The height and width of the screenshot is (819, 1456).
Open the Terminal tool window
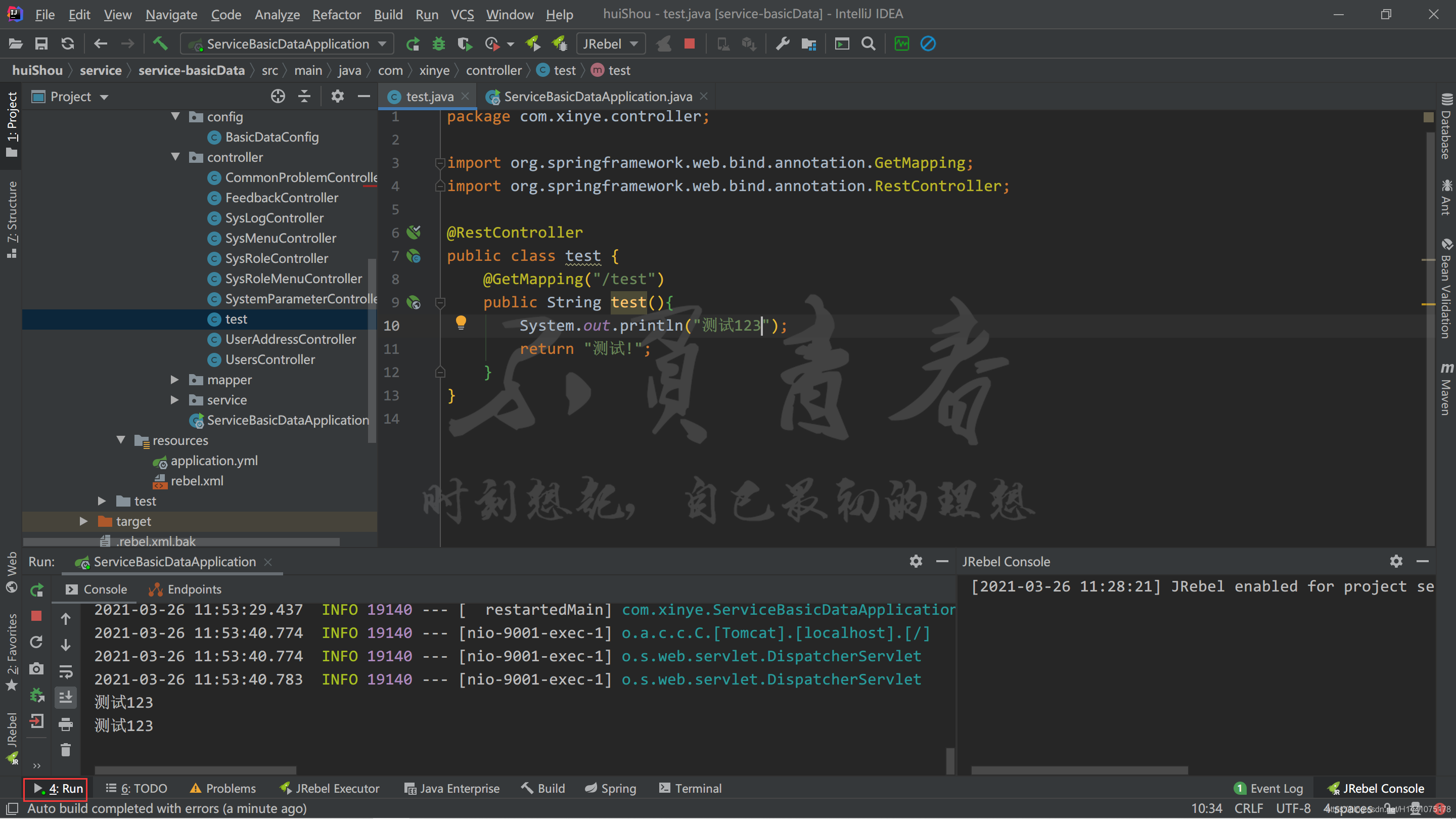(x=690, y=789)
